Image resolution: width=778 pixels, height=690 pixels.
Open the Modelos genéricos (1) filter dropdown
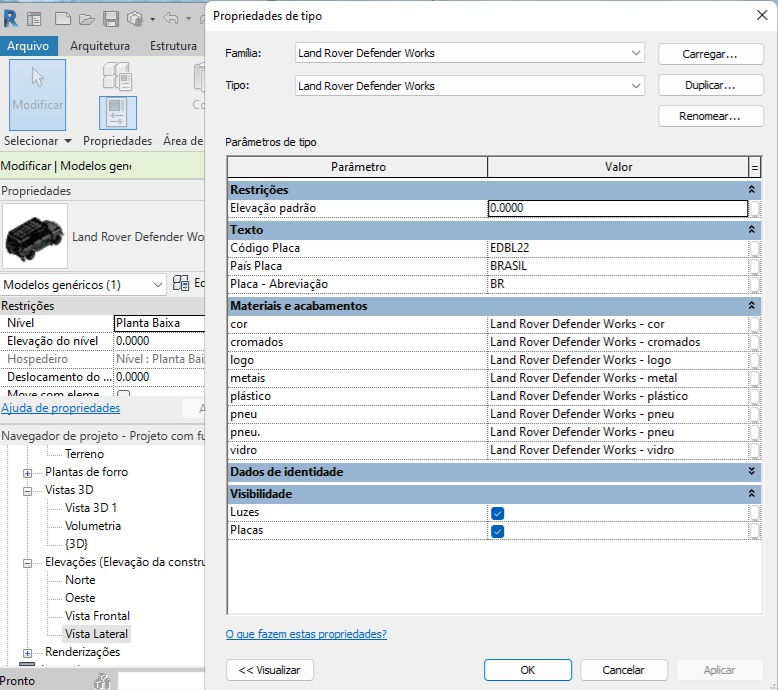(157, 285)
